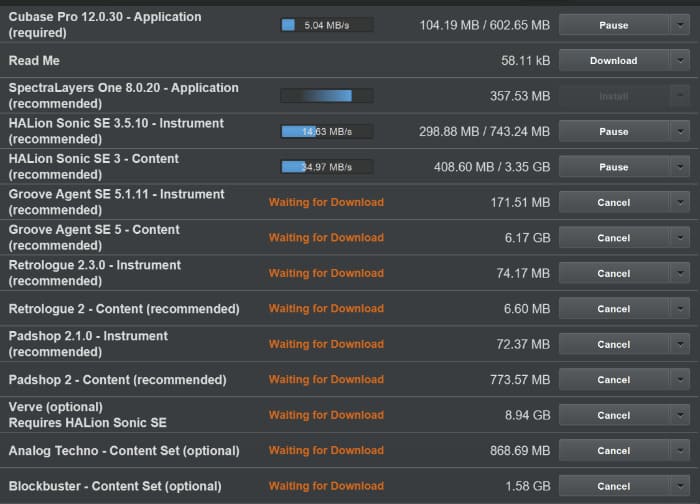Expand dropdown for Retrologue 2 Content row

[x=680, y=308]
